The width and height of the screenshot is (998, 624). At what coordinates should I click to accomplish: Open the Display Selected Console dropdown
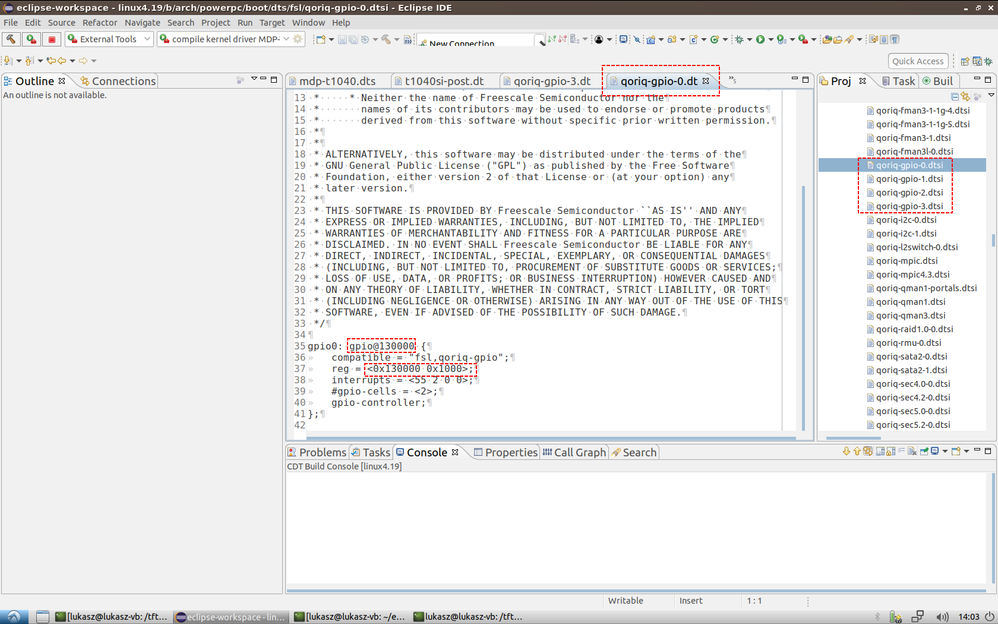click(x=945, y=451)
